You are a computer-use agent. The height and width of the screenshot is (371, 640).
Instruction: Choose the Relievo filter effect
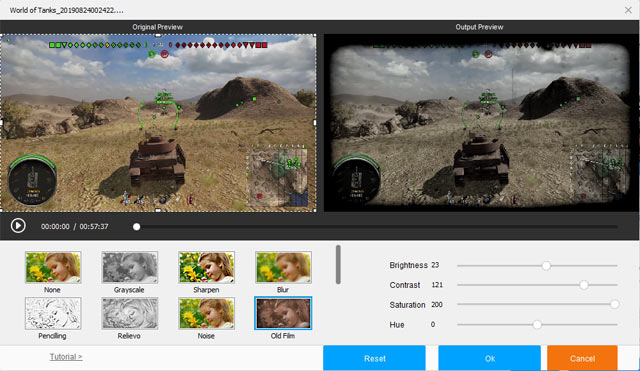pos(130,313)
